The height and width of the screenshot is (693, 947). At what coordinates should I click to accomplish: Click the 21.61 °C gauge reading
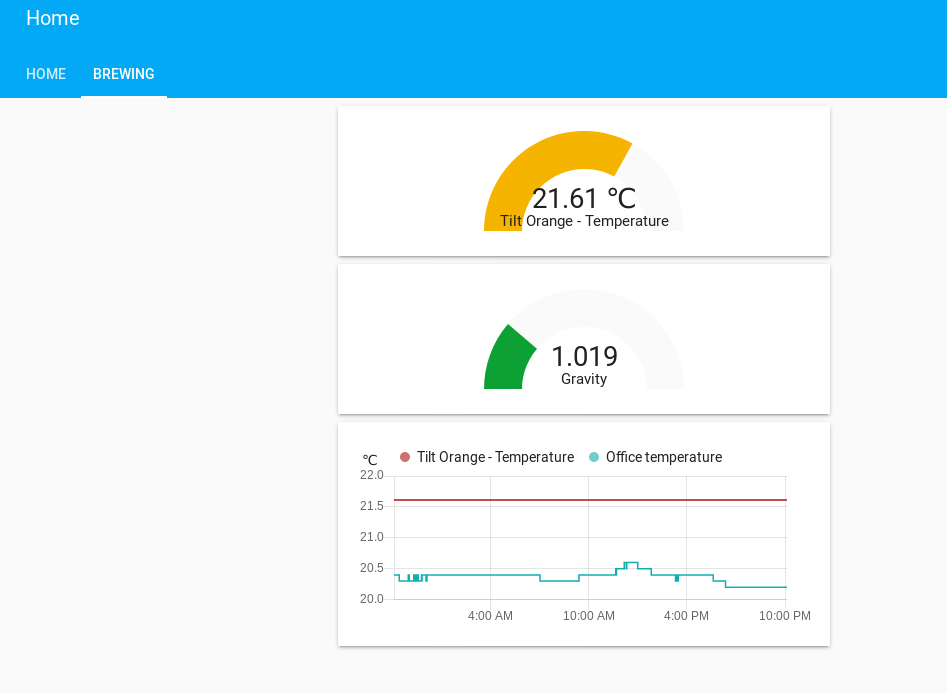(584, 199)
